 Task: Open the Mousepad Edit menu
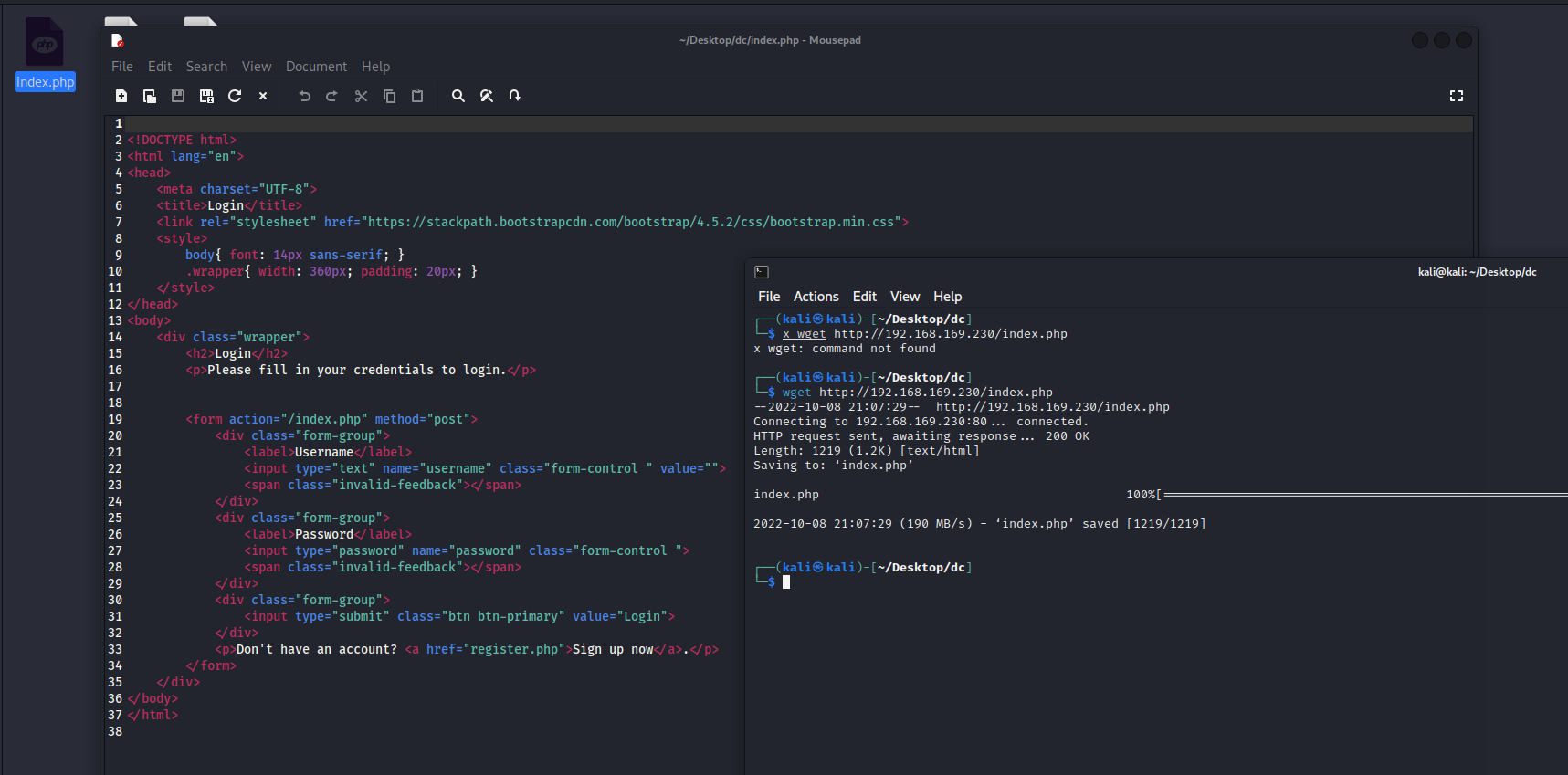point(160,67)
